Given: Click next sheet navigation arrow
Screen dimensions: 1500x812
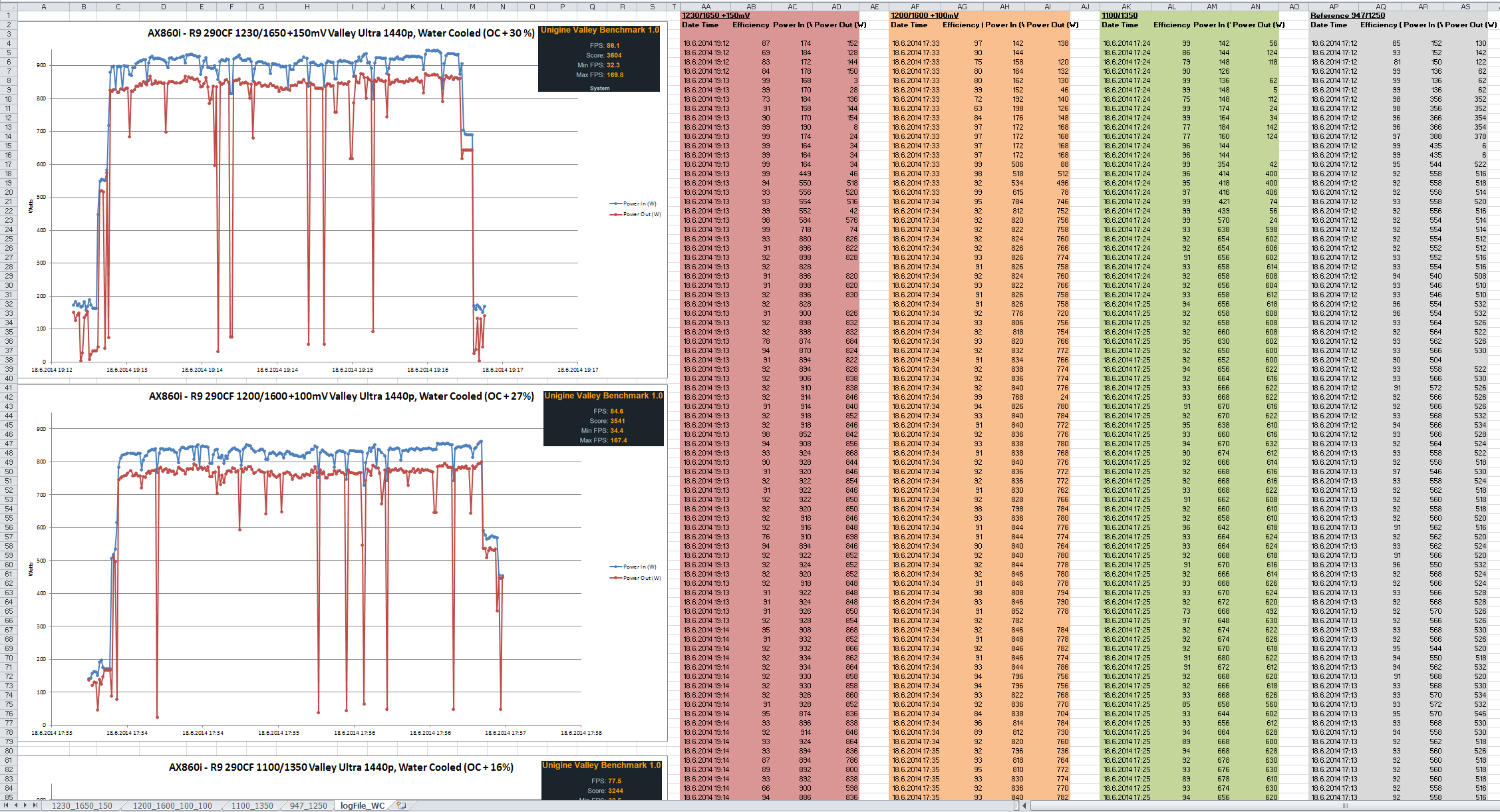Looking at the screenshot, I should pyautogui.click(x=26, y=805).
